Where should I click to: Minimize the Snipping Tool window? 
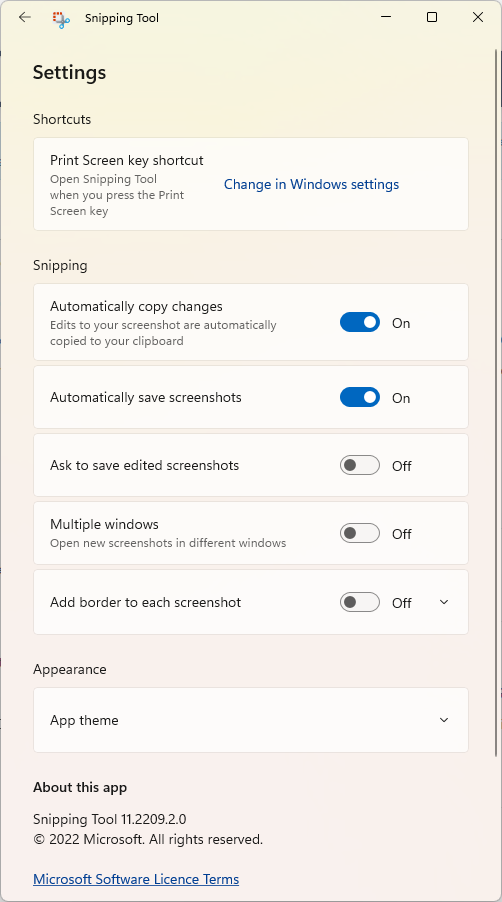386,17
